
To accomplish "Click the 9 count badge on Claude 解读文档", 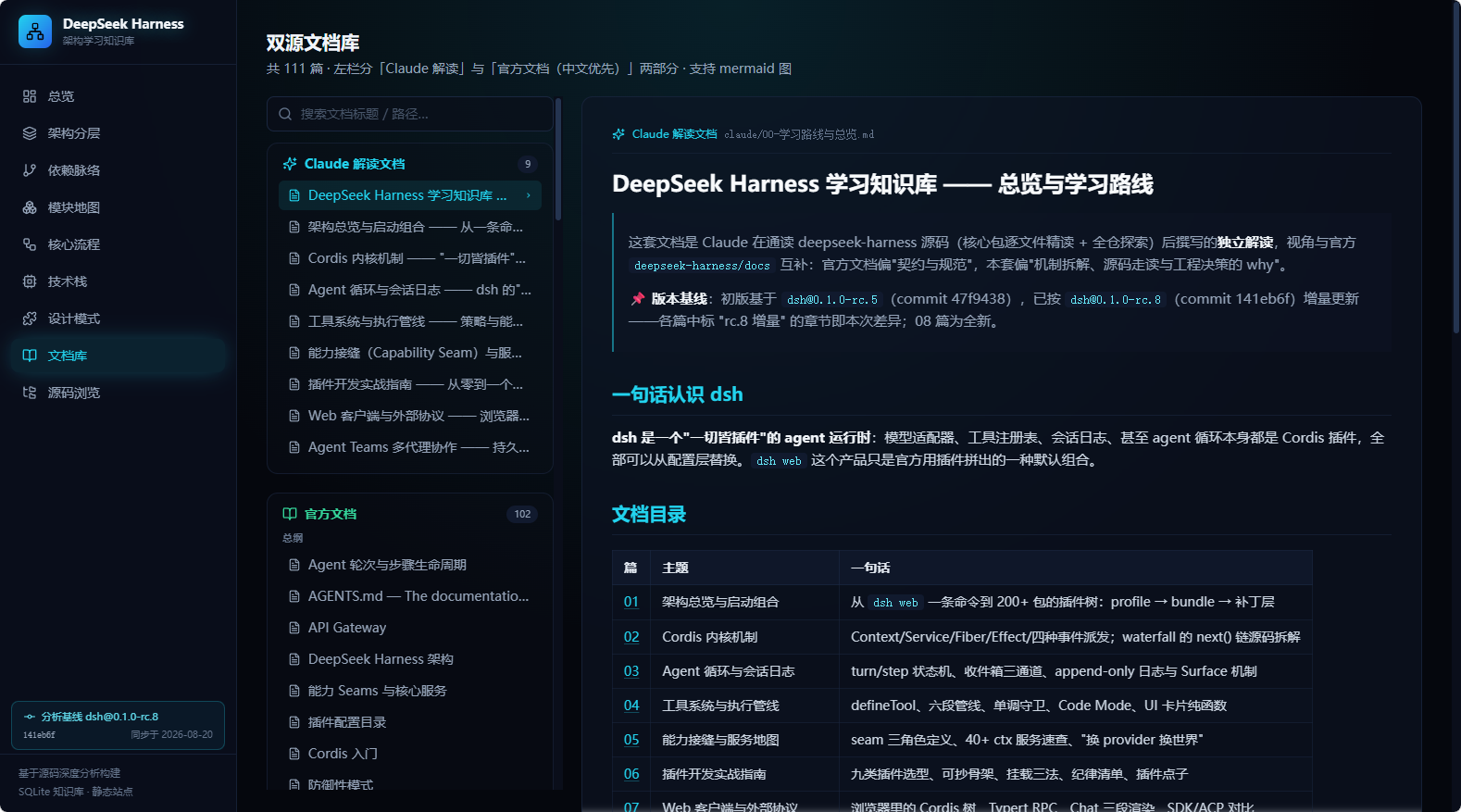I will 528,164.
